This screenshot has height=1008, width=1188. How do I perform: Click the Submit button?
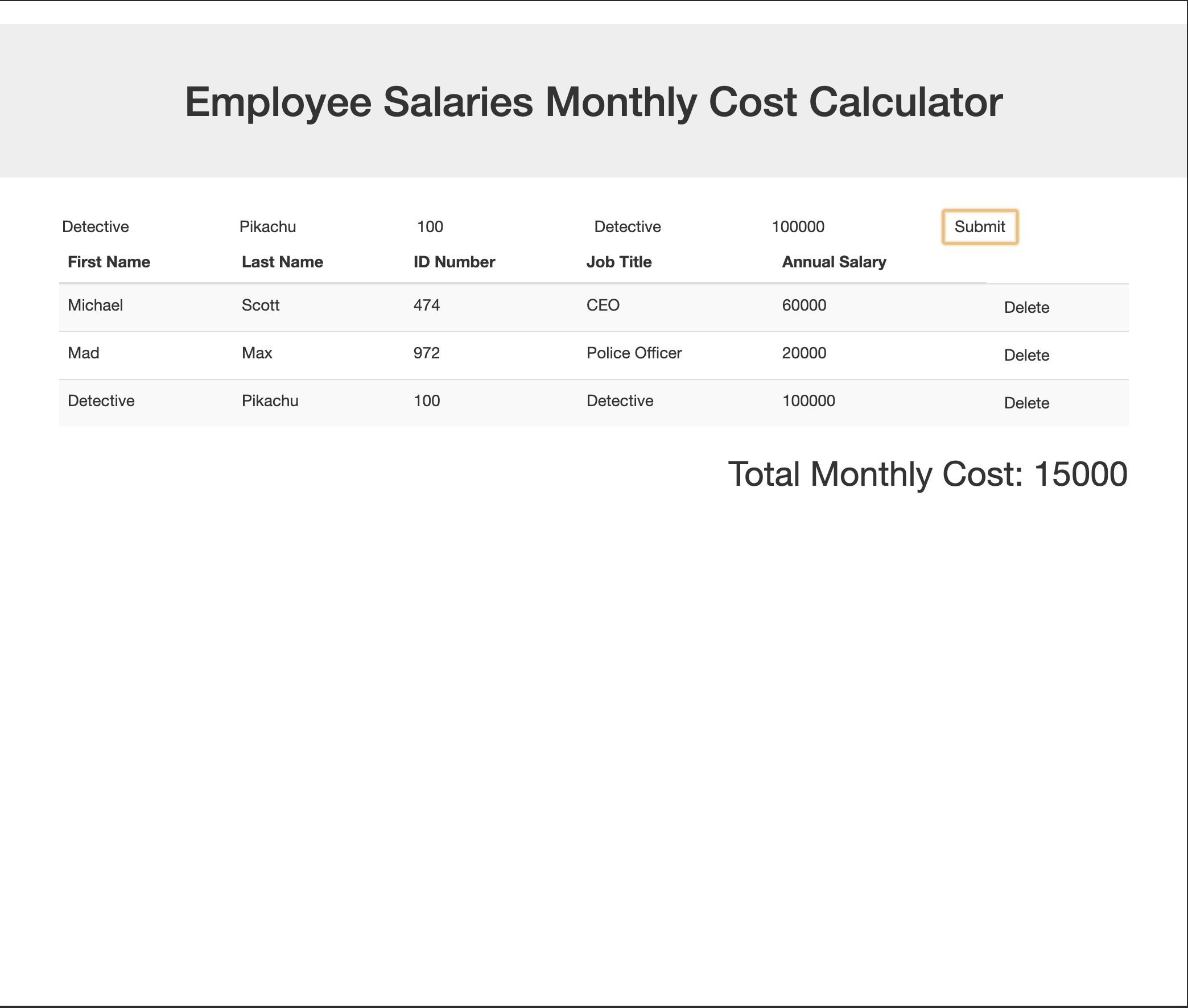pos(979,227)
